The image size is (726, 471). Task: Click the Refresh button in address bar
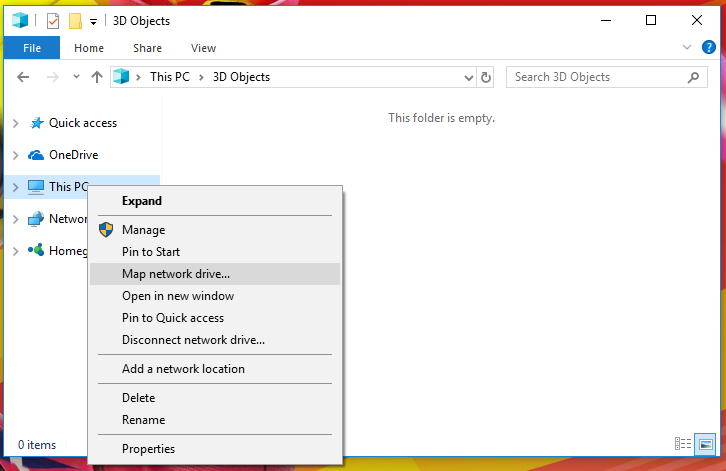pos(486,77)
